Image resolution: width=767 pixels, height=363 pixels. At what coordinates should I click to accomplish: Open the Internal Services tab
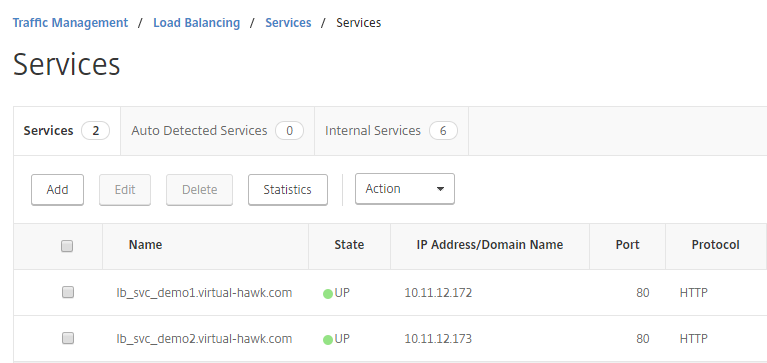[x=391, y=131]
